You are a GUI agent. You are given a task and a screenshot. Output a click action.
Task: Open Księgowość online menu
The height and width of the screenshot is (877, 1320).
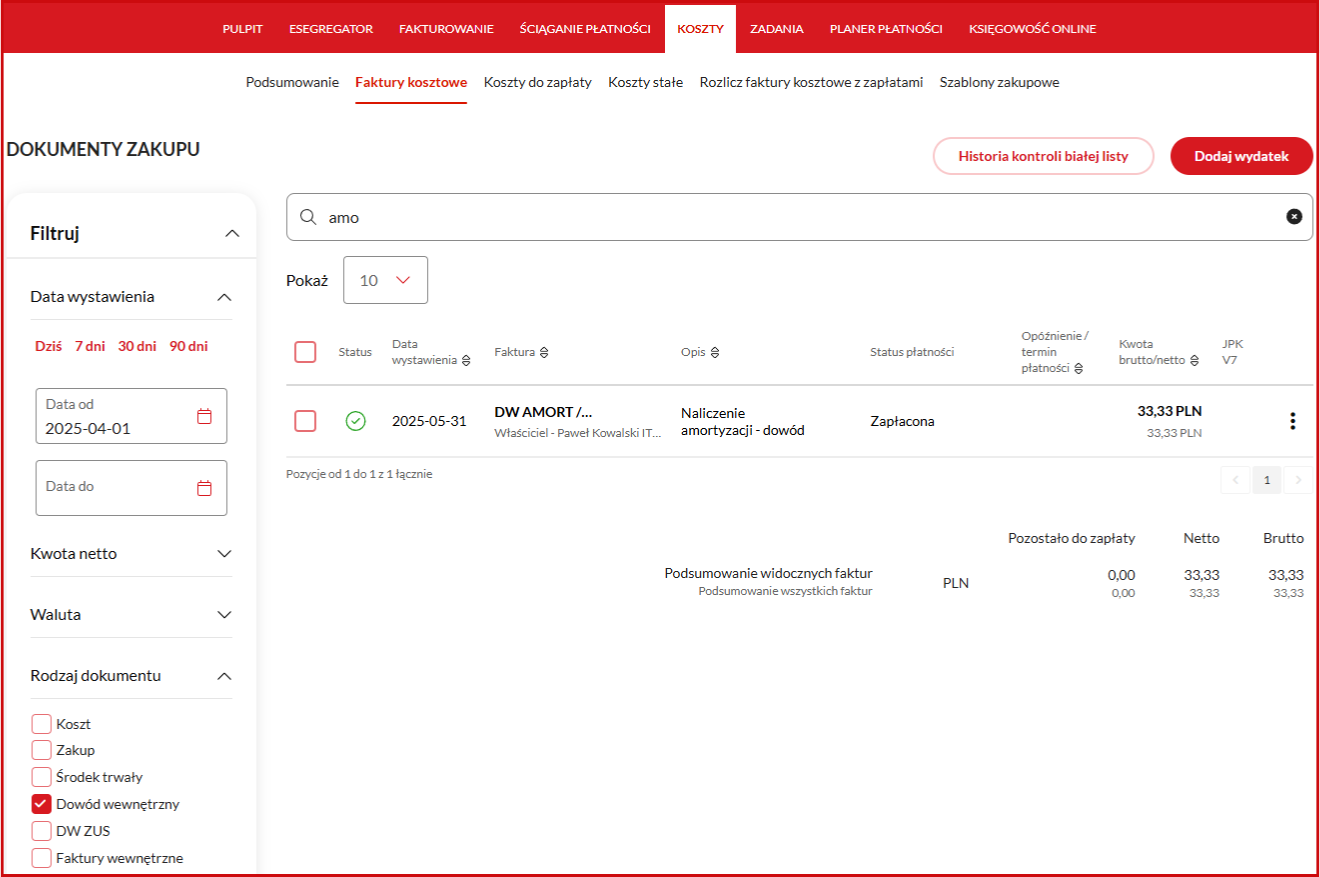(x=1032, y=29)
